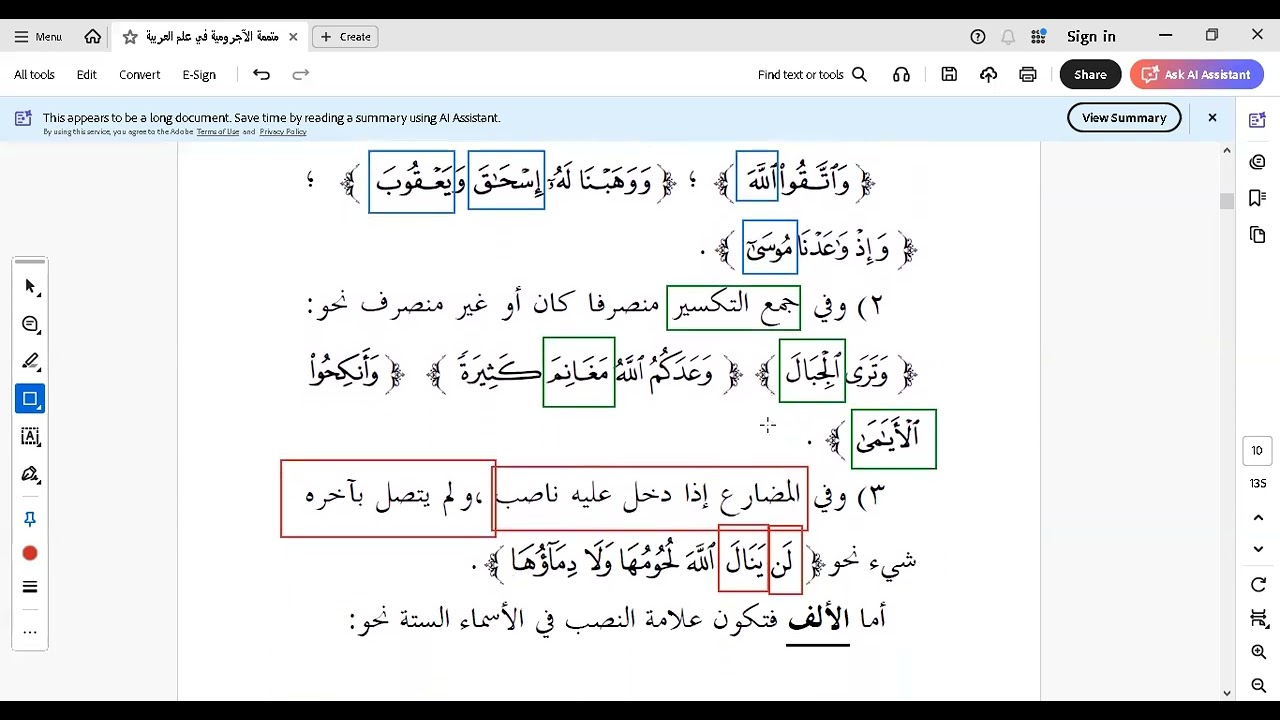This screenshot has height=720, width=1280.
Task: Select the Add text box tool
Action: 30,436
